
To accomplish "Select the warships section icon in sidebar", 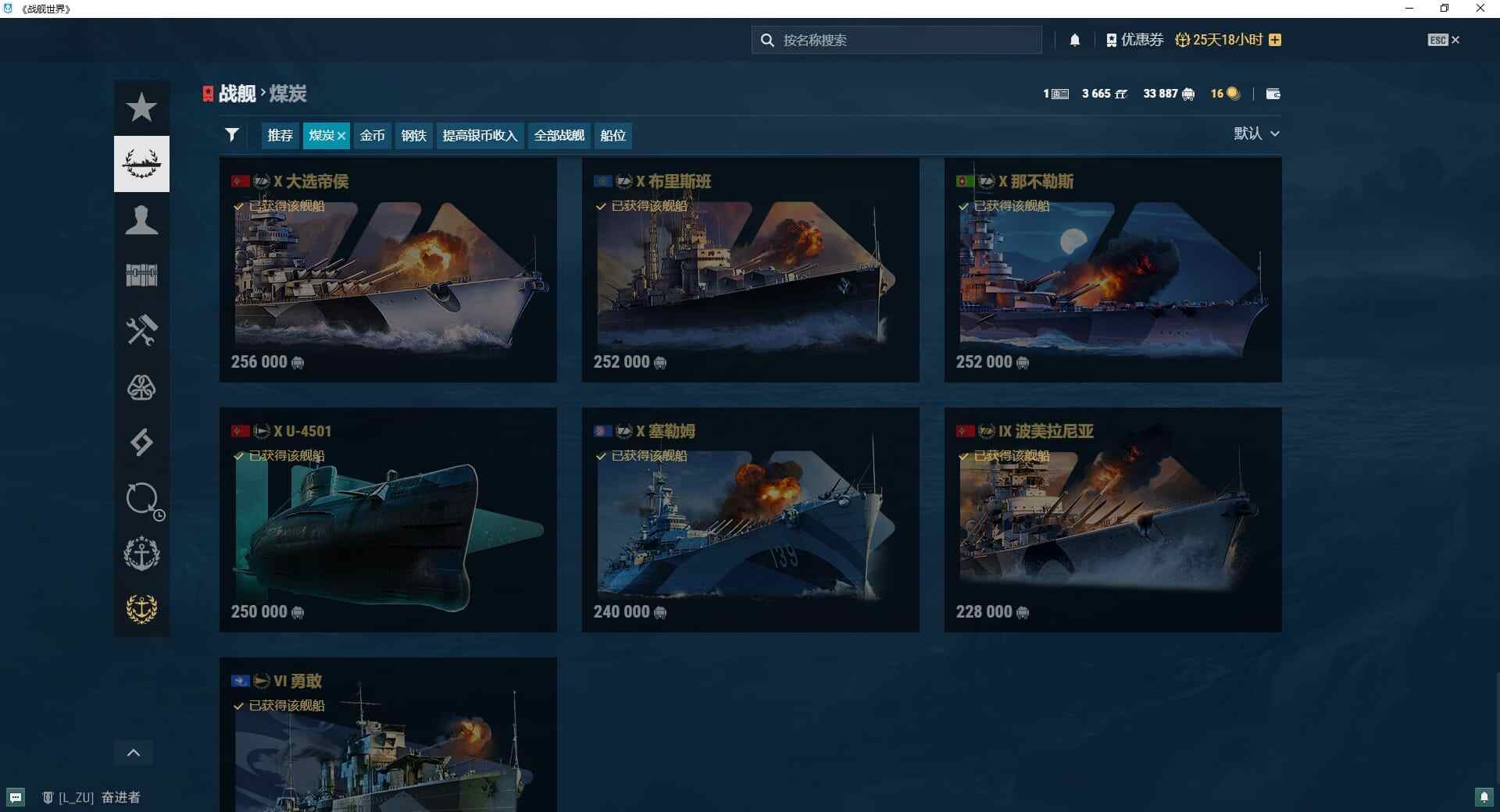I will 141,164.
